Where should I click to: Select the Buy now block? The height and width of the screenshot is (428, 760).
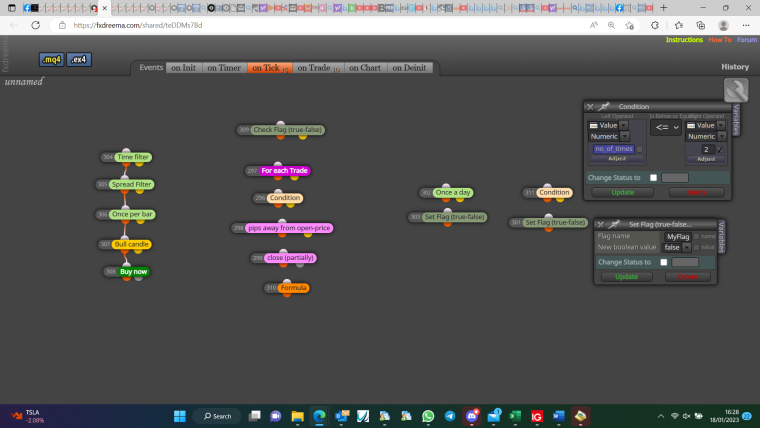pyautogui.click(x=133, y=271)
